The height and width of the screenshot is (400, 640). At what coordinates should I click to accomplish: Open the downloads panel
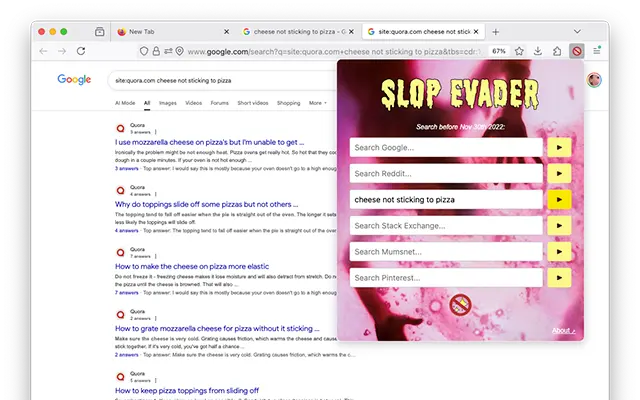538,51
